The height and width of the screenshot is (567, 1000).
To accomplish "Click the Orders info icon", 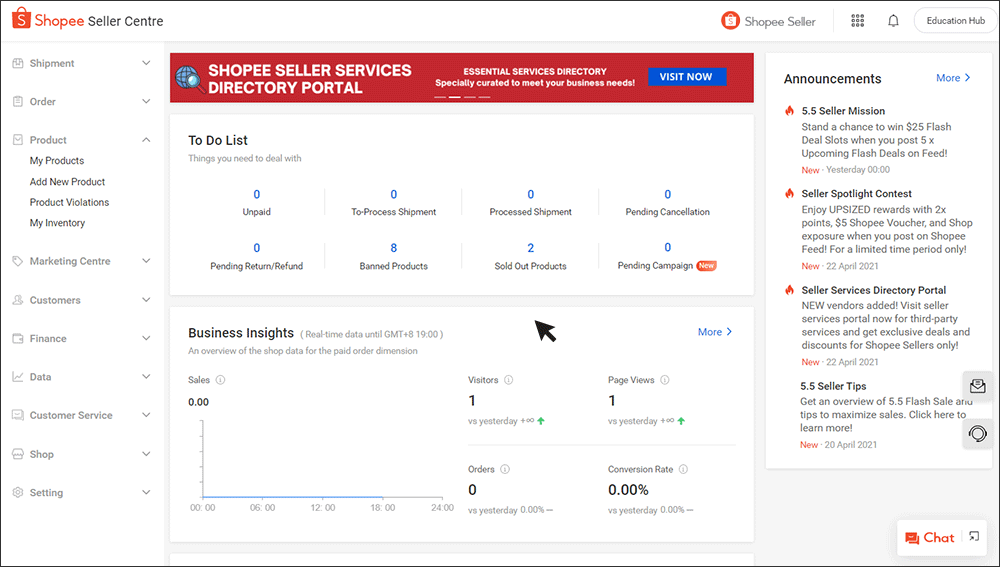I will 505,469.
